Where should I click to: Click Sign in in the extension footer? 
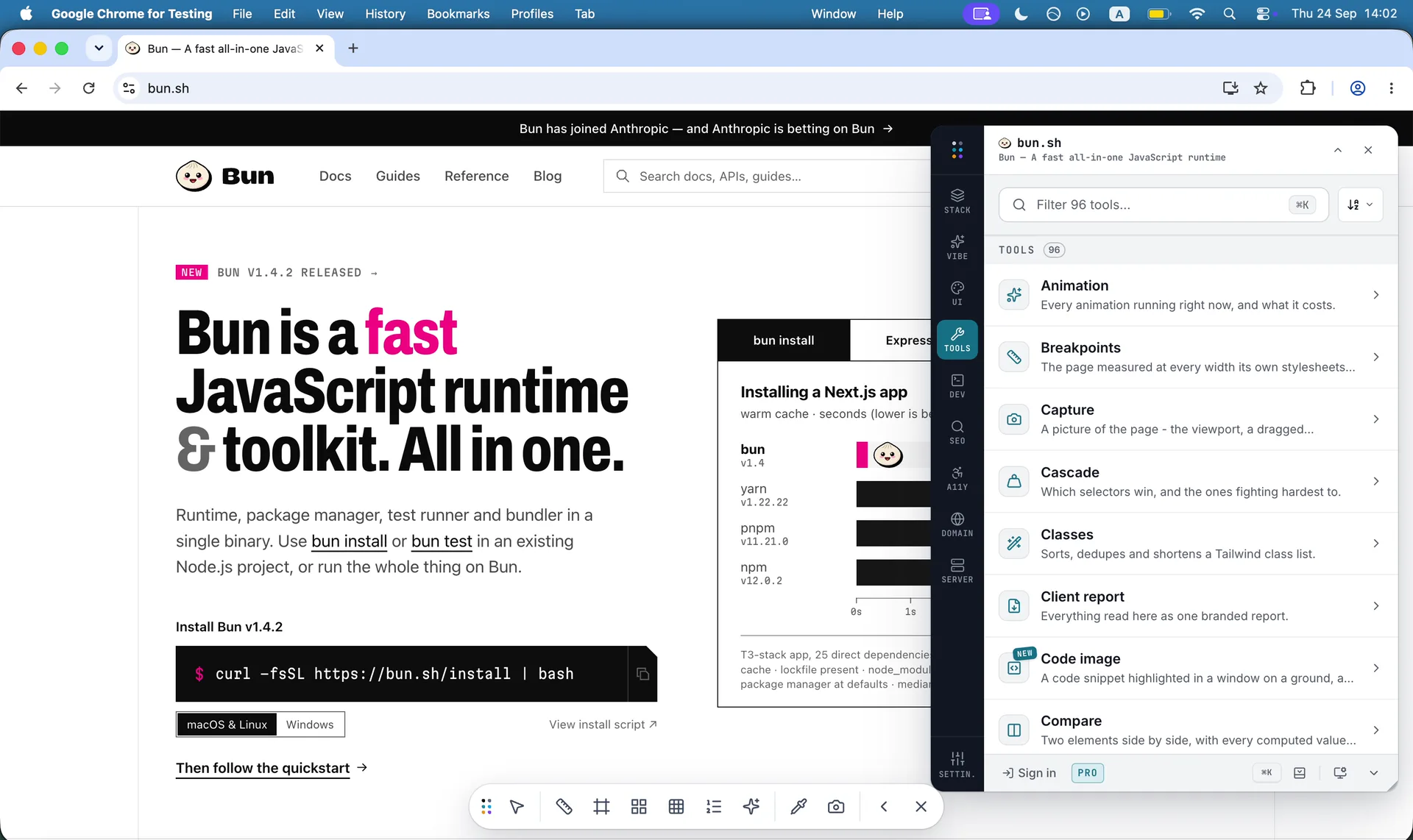click(x=1029, y=773)
